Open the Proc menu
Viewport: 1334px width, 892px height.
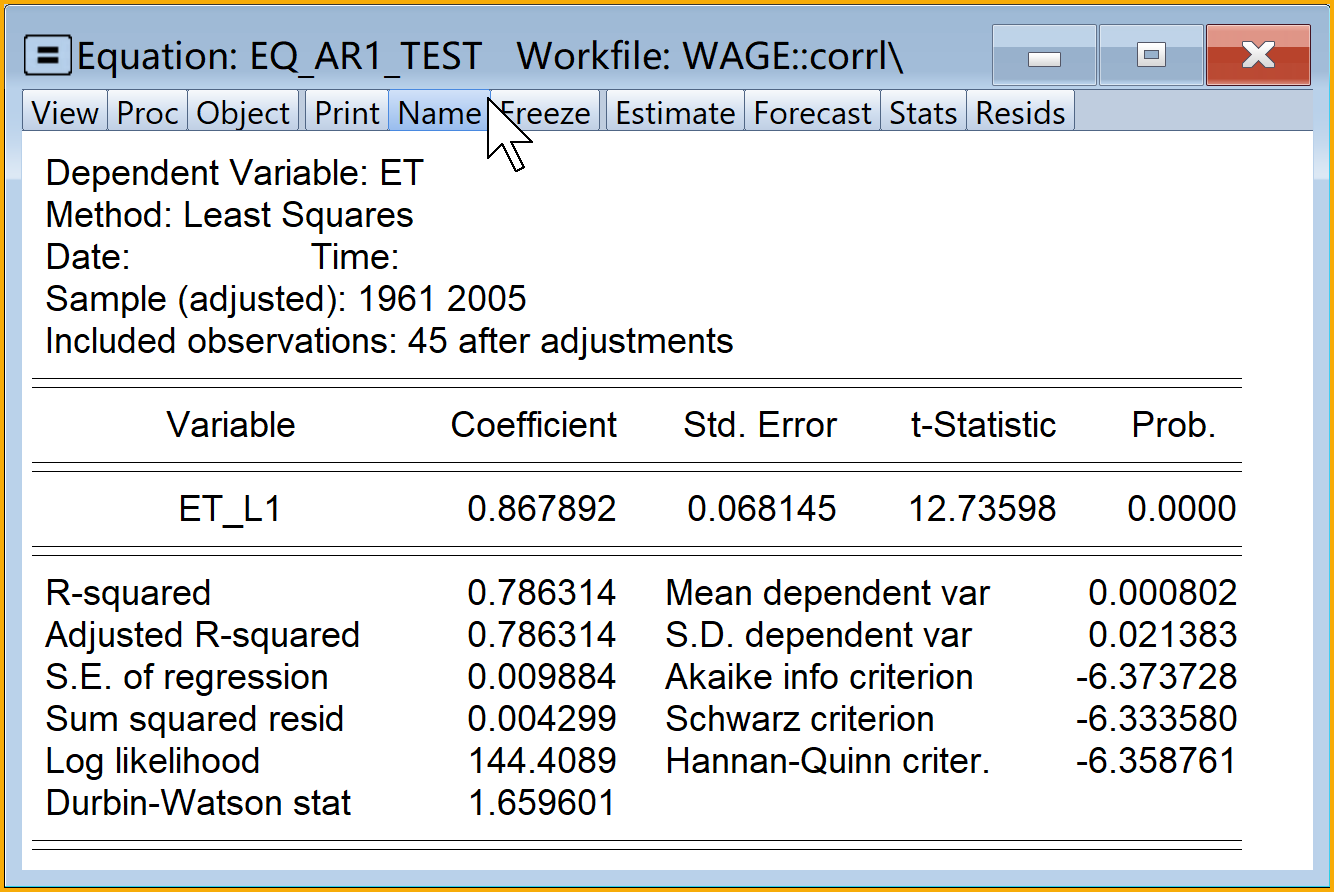point(147,112)
